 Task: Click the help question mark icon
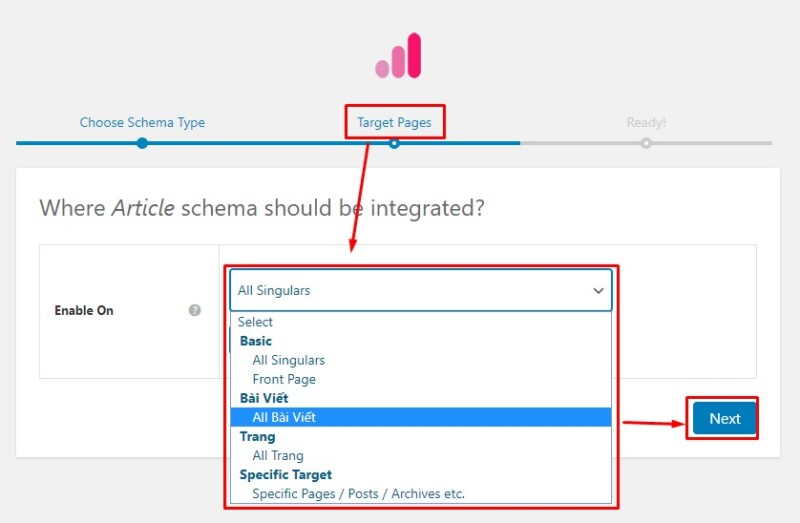(x=195, y=310)
